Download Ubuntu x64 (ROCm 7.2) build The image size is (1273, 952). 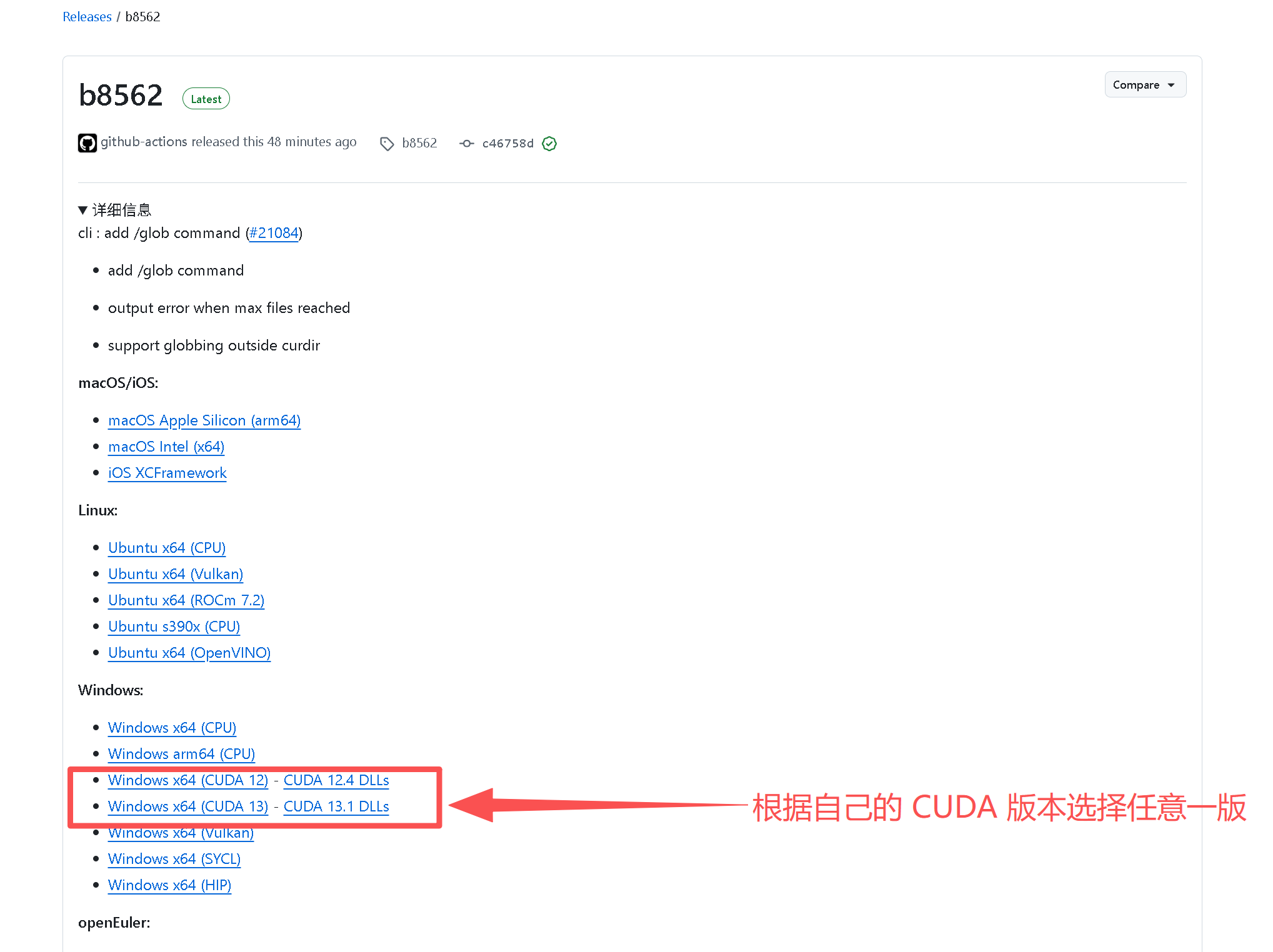[186, 600]
